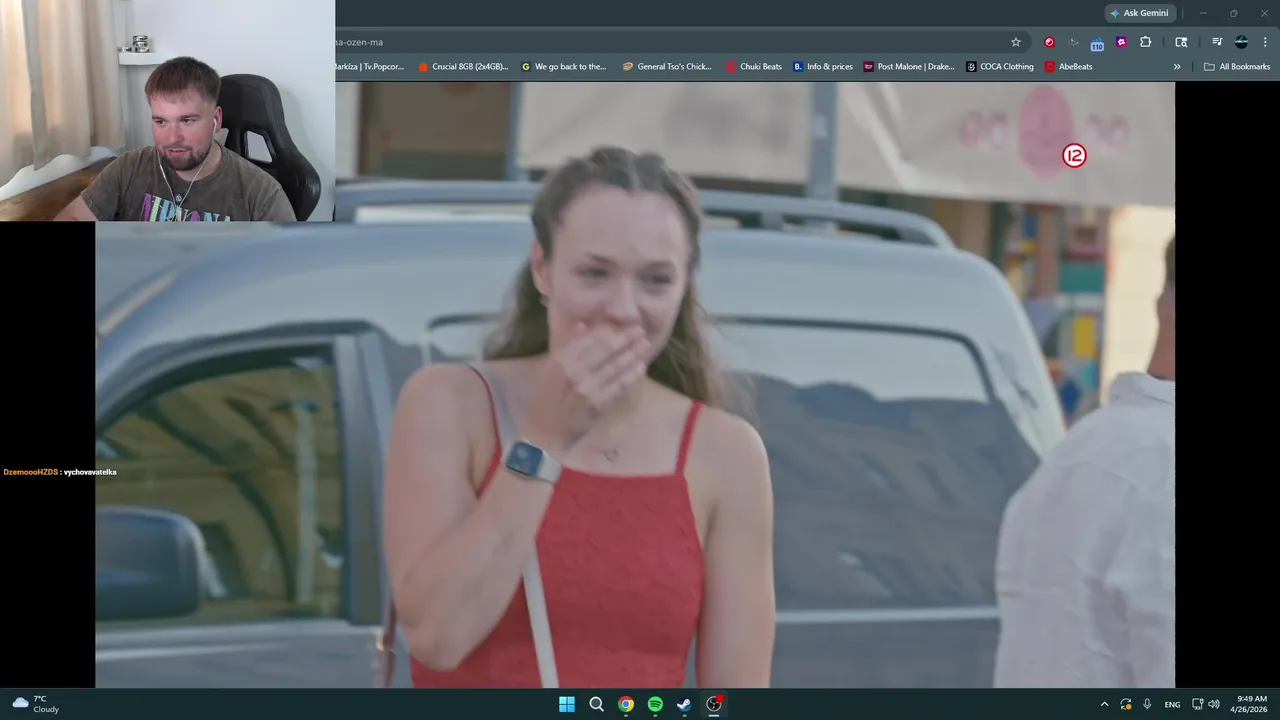Open OBS Studio from the taskbar
The image size is (1280, 720).
pyautogui.click(x=714, y=704)
